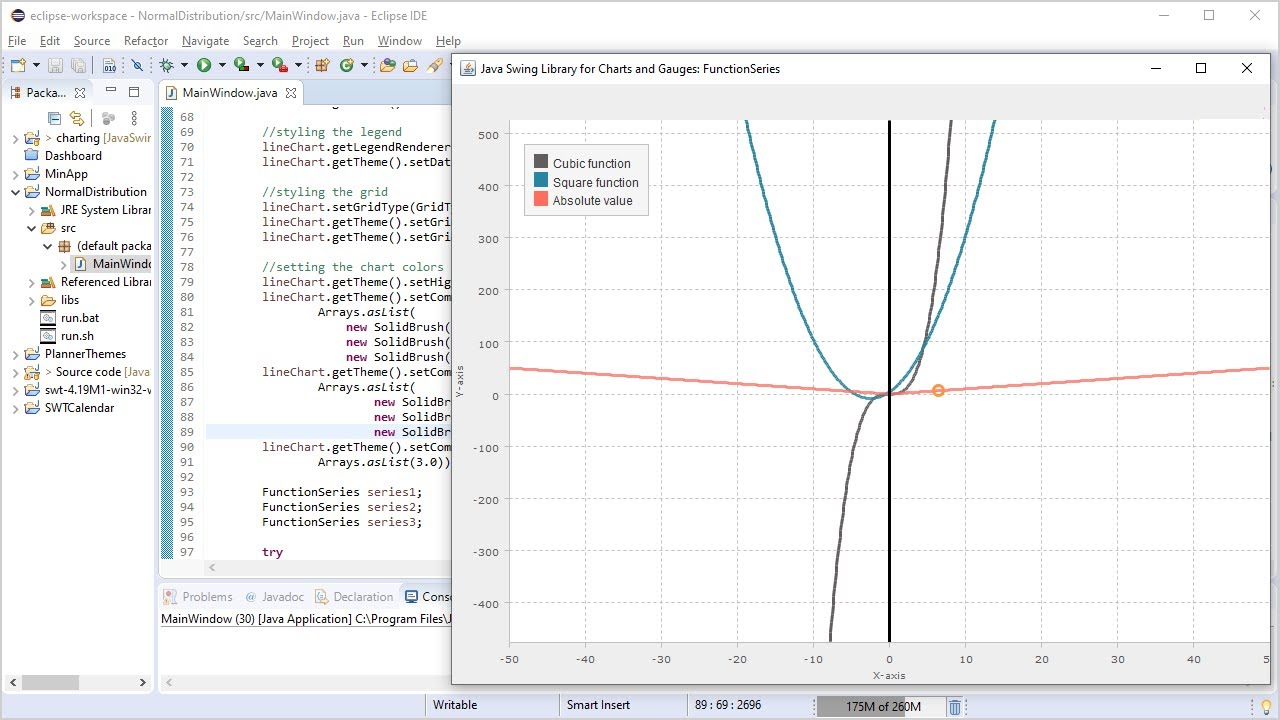Image resolution: width=1280 pixels, height=720 pixels.
Task: Expand the Referenced Libraries node
Action: 32,282
